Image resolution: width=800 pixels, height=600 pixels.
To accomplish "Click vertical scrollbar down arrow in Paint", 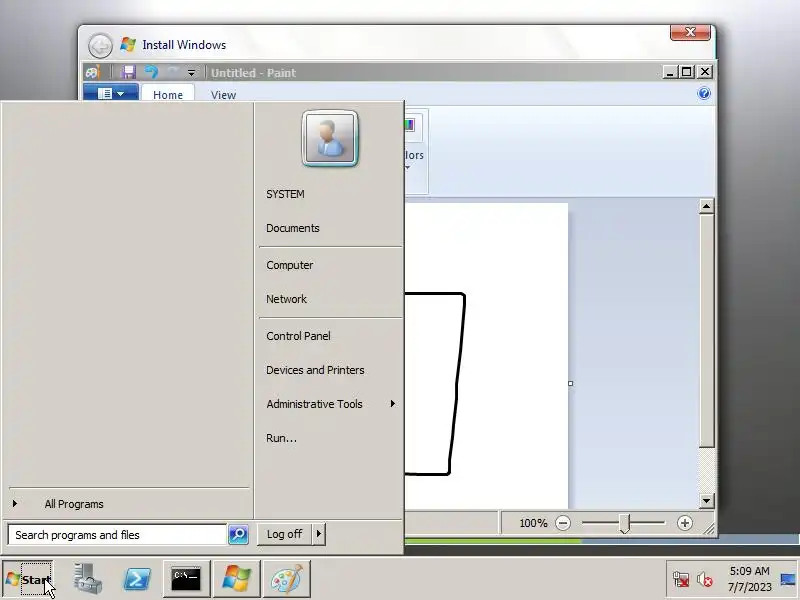I will pos(706,501).
